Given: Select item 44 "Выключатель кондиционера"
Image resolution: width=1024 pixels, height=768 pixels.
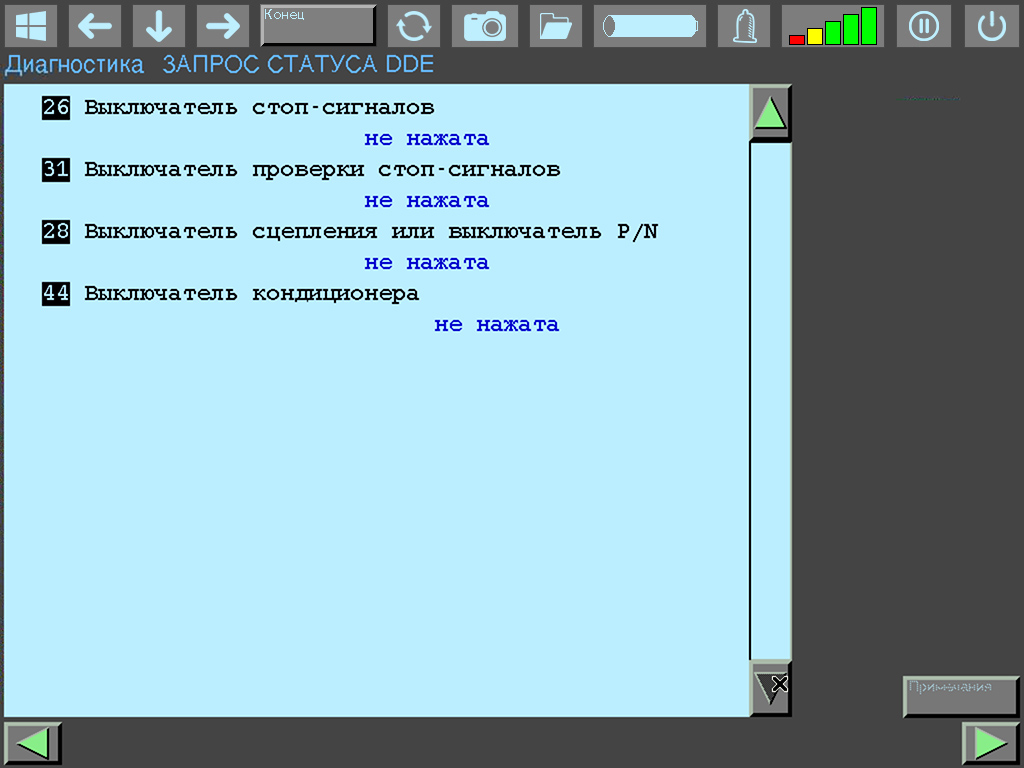Looking at the screenshot, I should click(250, 294).
